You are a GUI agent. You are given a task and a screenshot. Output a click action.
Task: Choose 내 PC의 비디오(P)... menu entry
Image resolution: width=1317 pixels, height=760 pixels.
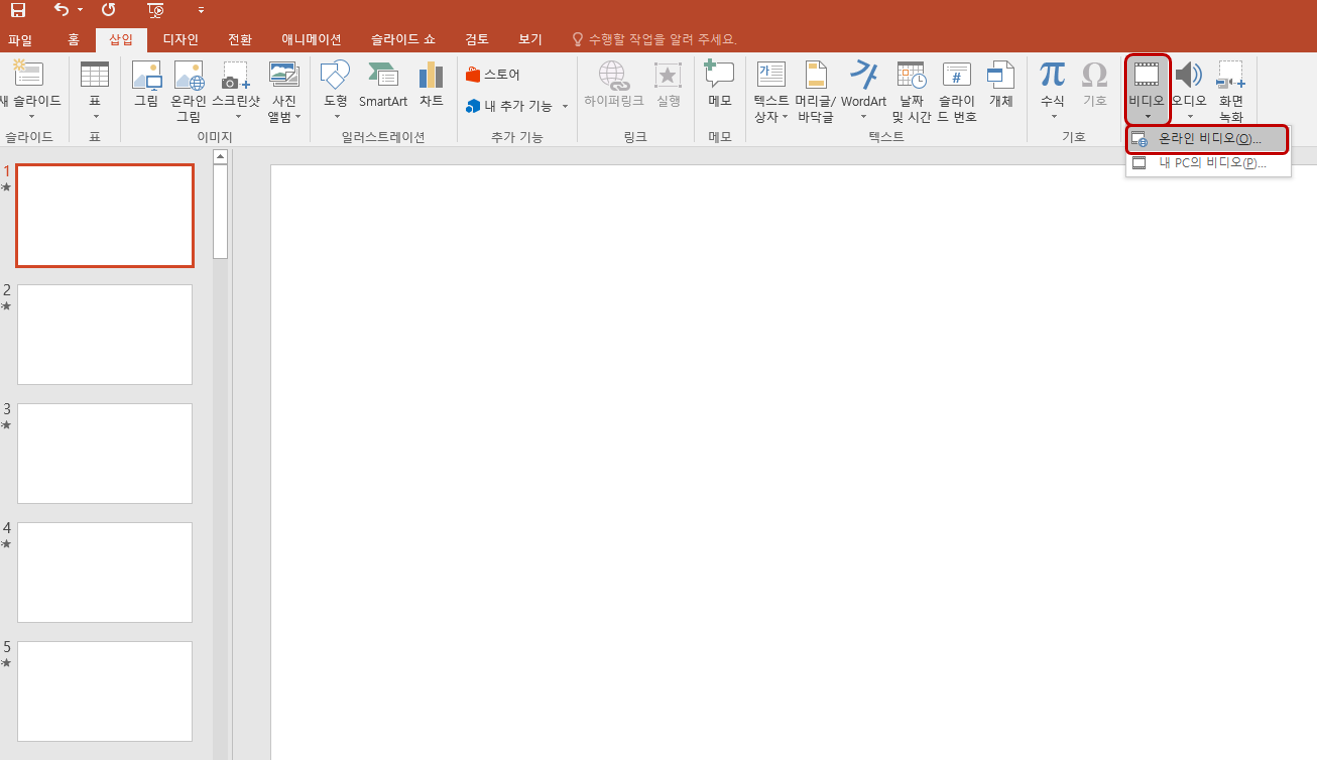(1208, 163)
